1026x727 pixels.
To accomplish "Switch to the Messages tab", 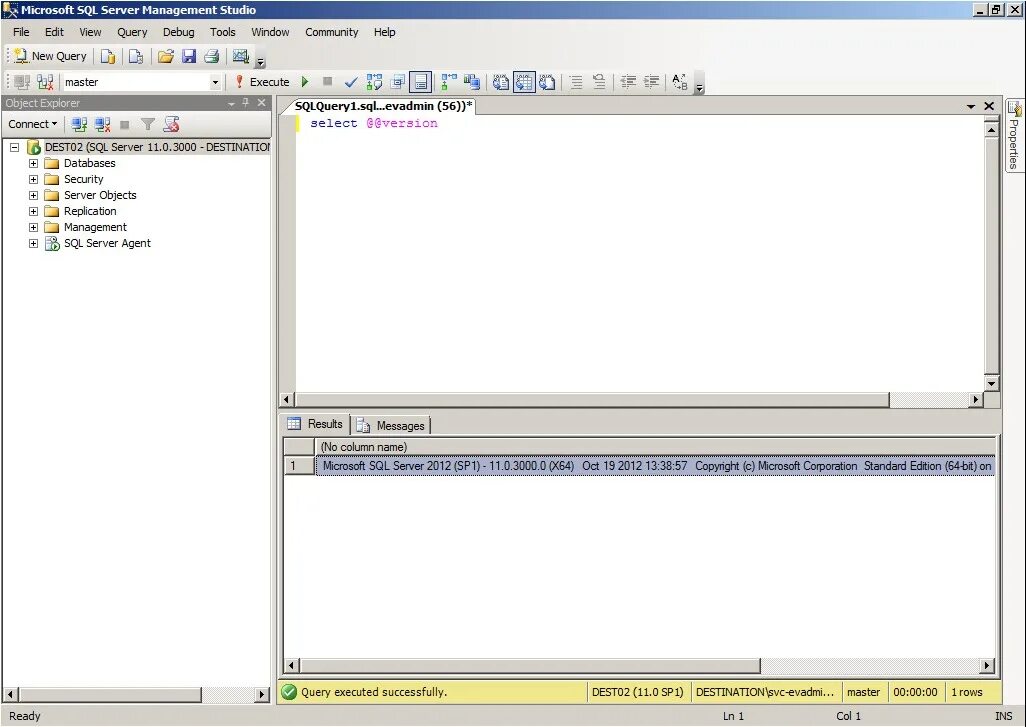I will (x=391, y=426).
